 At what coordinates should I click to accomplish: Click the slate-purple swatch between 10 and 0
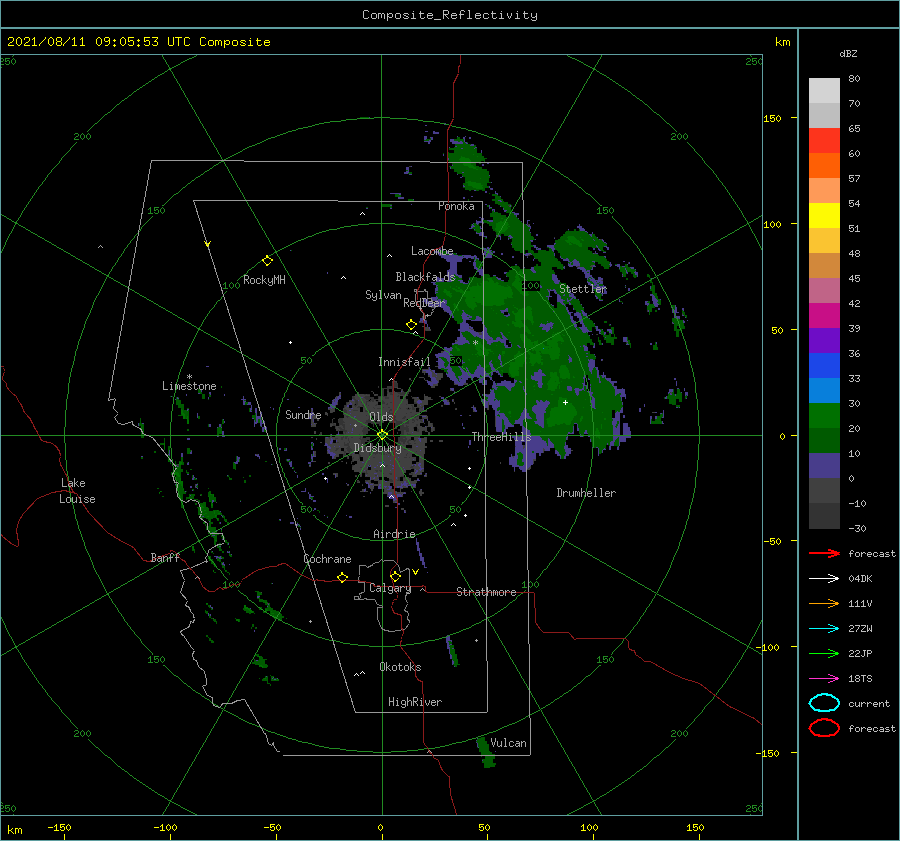click(x=824, y=466)
